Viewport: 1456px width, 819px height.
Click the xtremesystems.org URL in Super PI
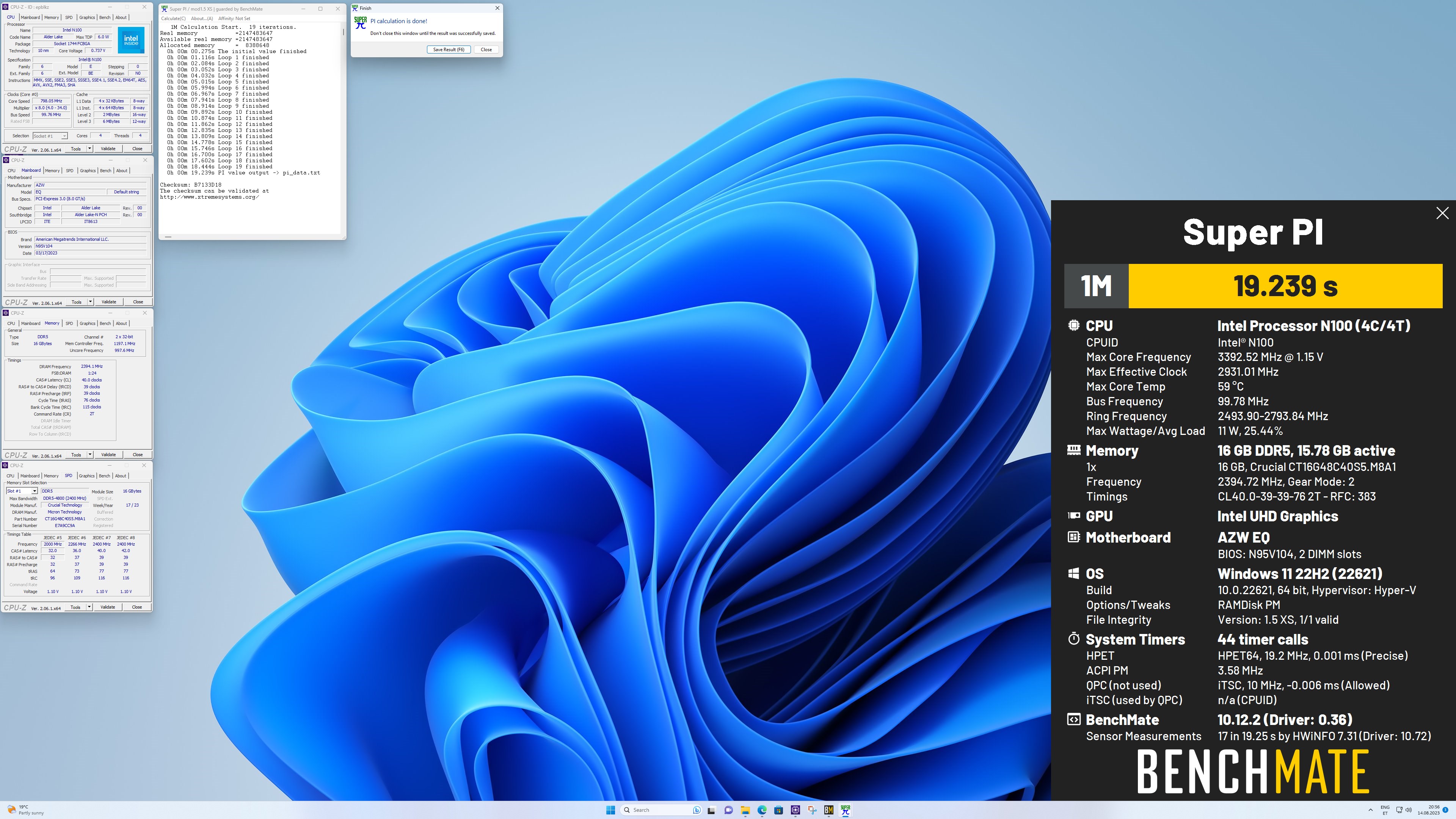point(209,197)
